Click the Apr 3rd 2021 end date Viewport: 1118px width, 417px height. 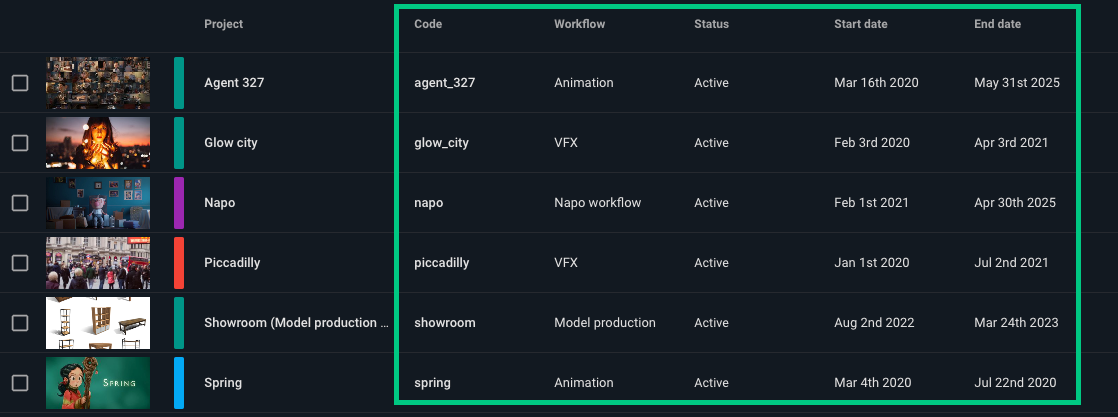1011,143
